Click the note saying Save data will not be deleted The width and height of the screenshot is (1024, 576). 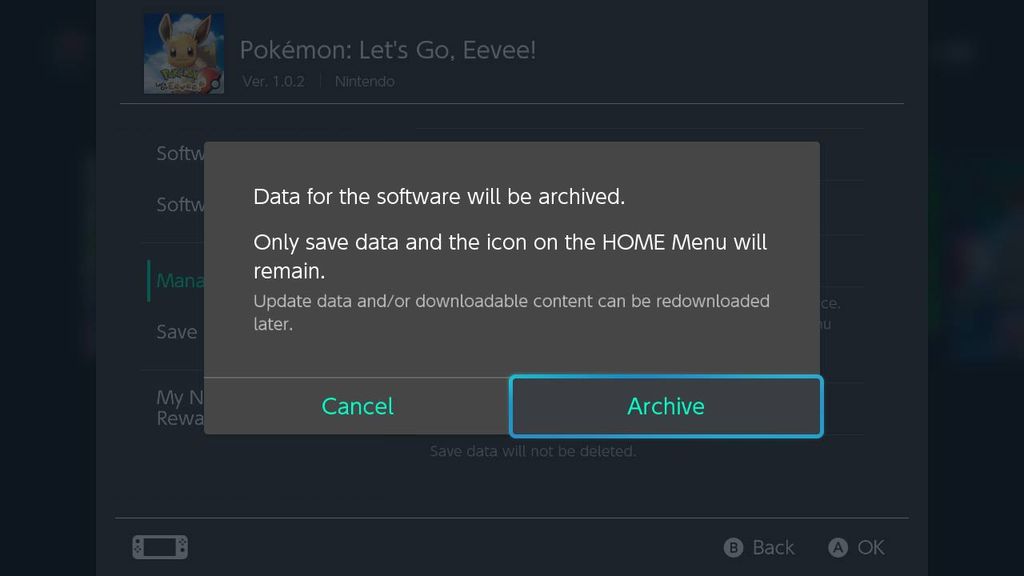[x=532, y=451]
